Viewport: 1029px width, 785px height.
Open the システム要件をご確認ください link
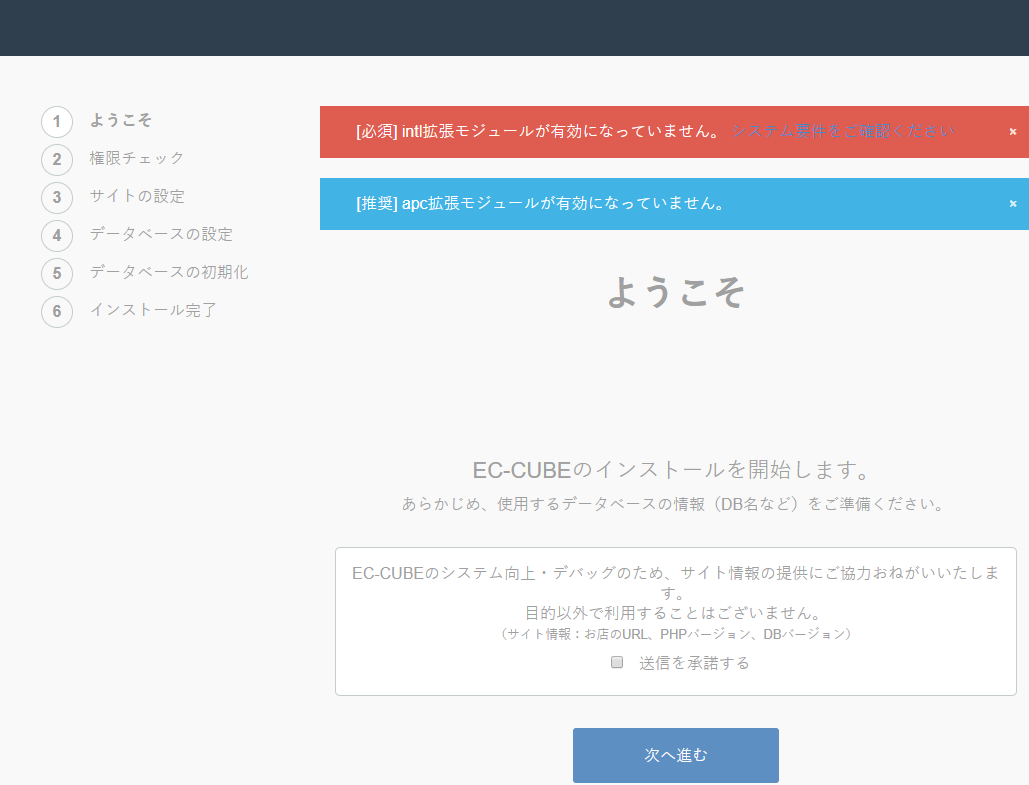pos(842,132)
